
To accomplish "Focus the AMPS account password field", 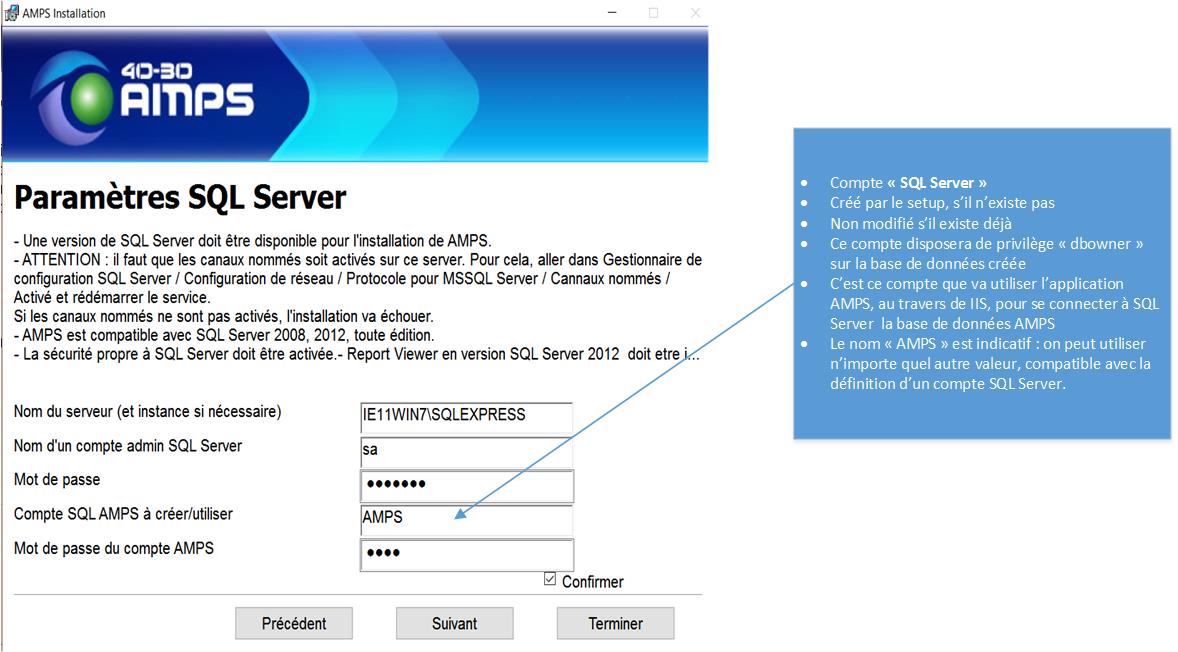I will pyautogui.click(x=466, y=553).
